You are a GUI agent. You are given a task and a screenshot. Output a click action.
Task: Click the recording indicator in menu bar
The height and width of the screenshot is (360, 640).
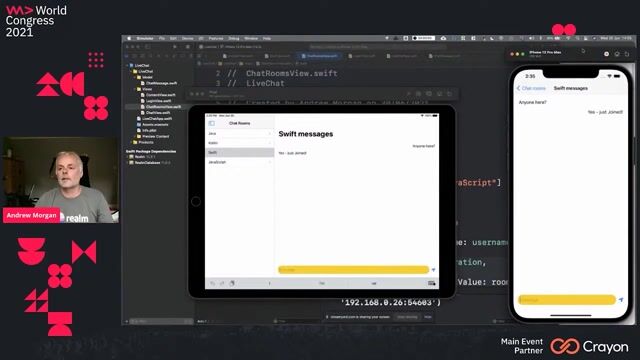tap(423, 38)
